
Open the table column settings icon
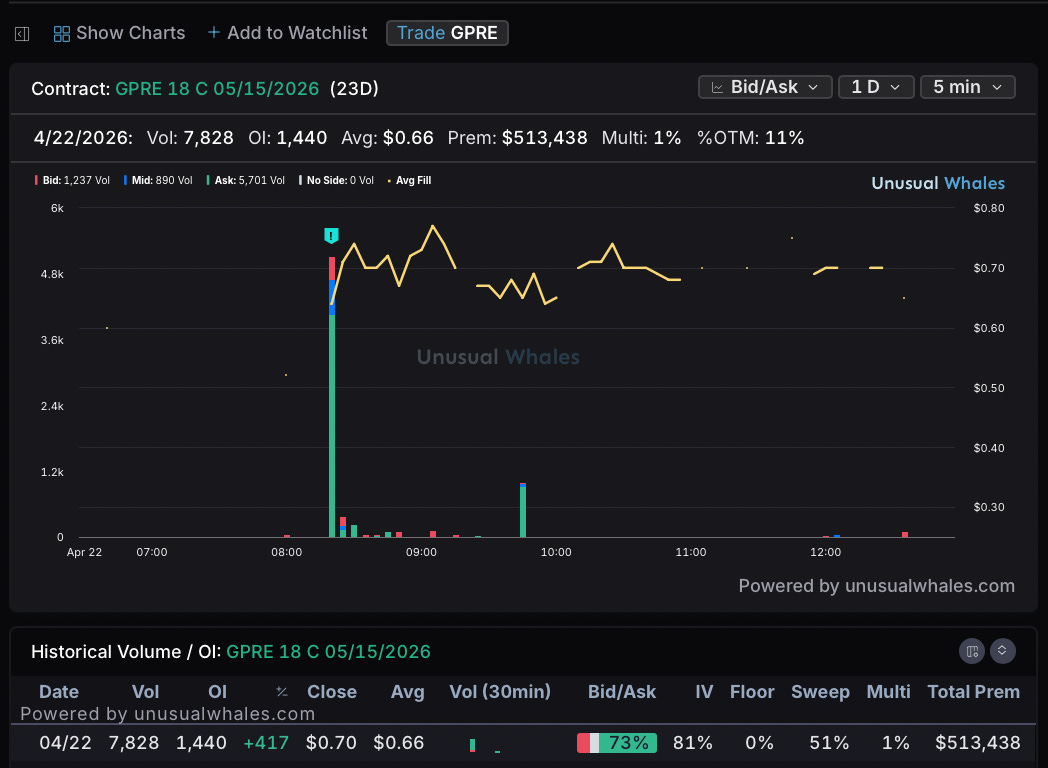(972, 651)
